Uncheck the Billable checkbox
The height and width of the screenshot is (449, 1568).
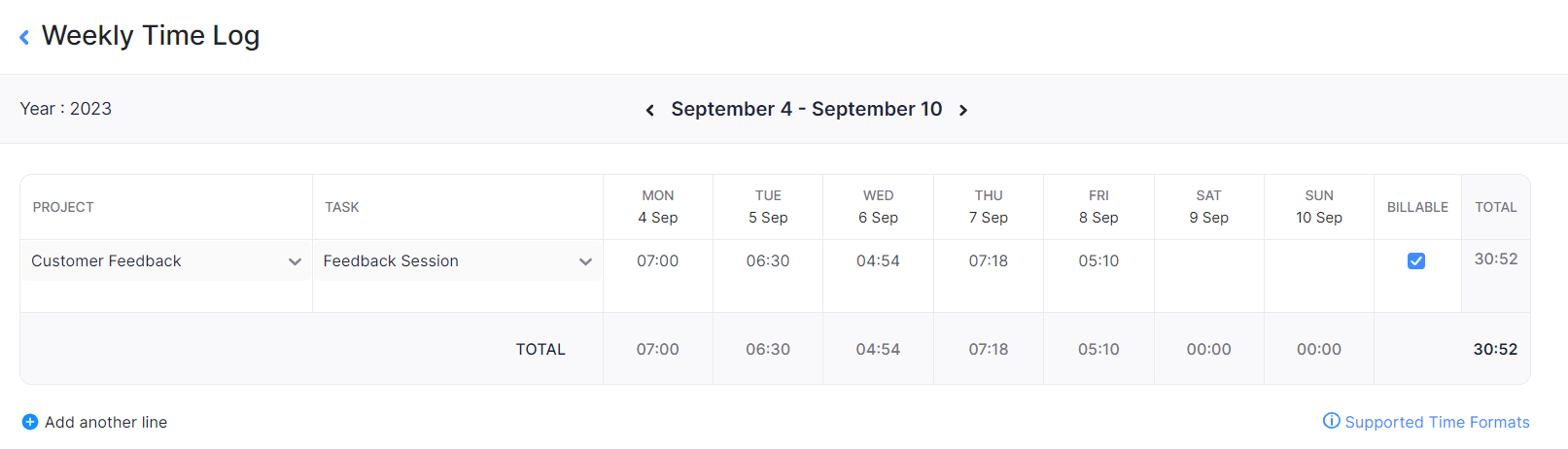point(1416,260)
